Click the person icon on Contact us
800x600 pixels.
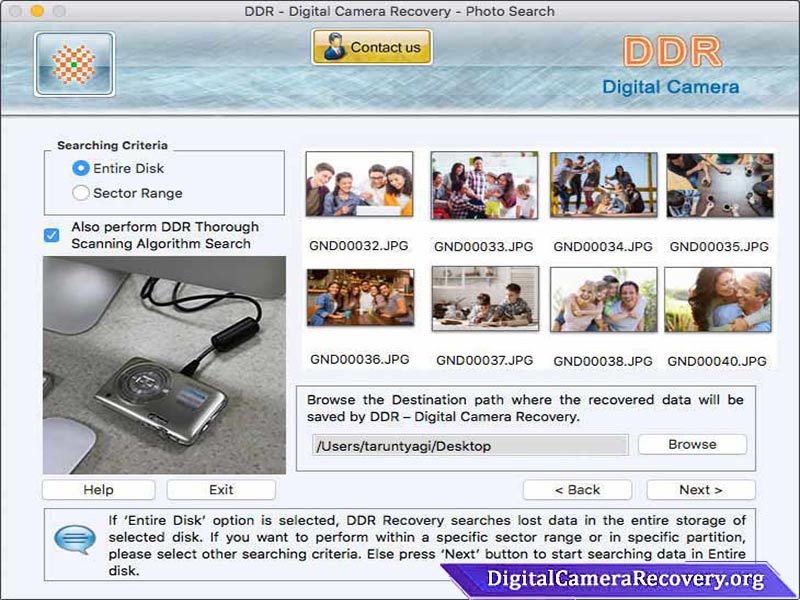coord(334,46)
